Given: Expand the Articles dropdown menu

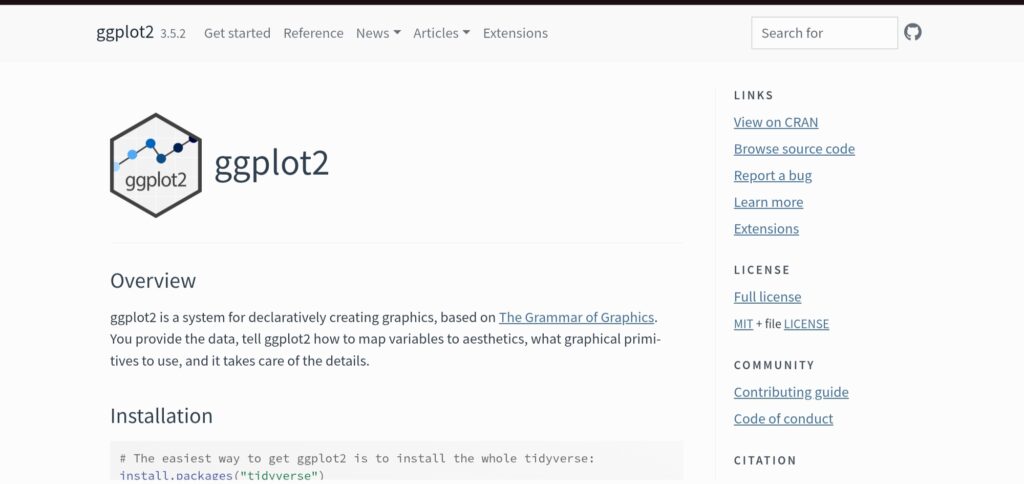Looking at the screenshot, I should (441, 33).
